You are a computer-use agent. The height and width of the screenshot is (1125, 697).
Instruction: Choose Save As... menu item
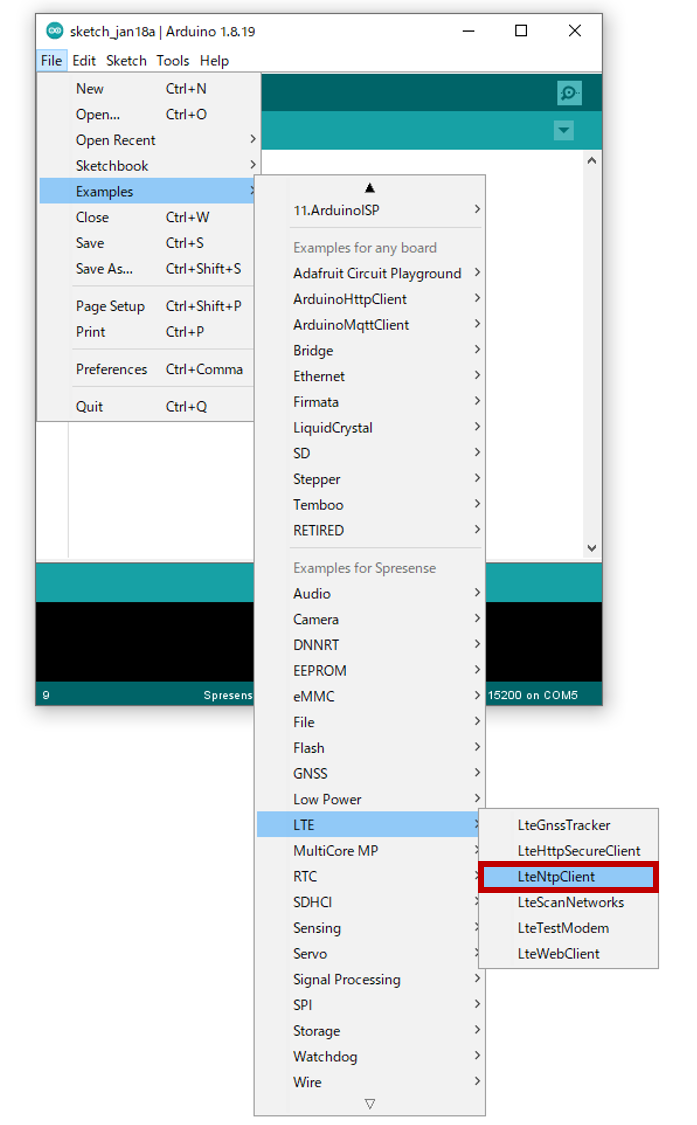point(147,269)
